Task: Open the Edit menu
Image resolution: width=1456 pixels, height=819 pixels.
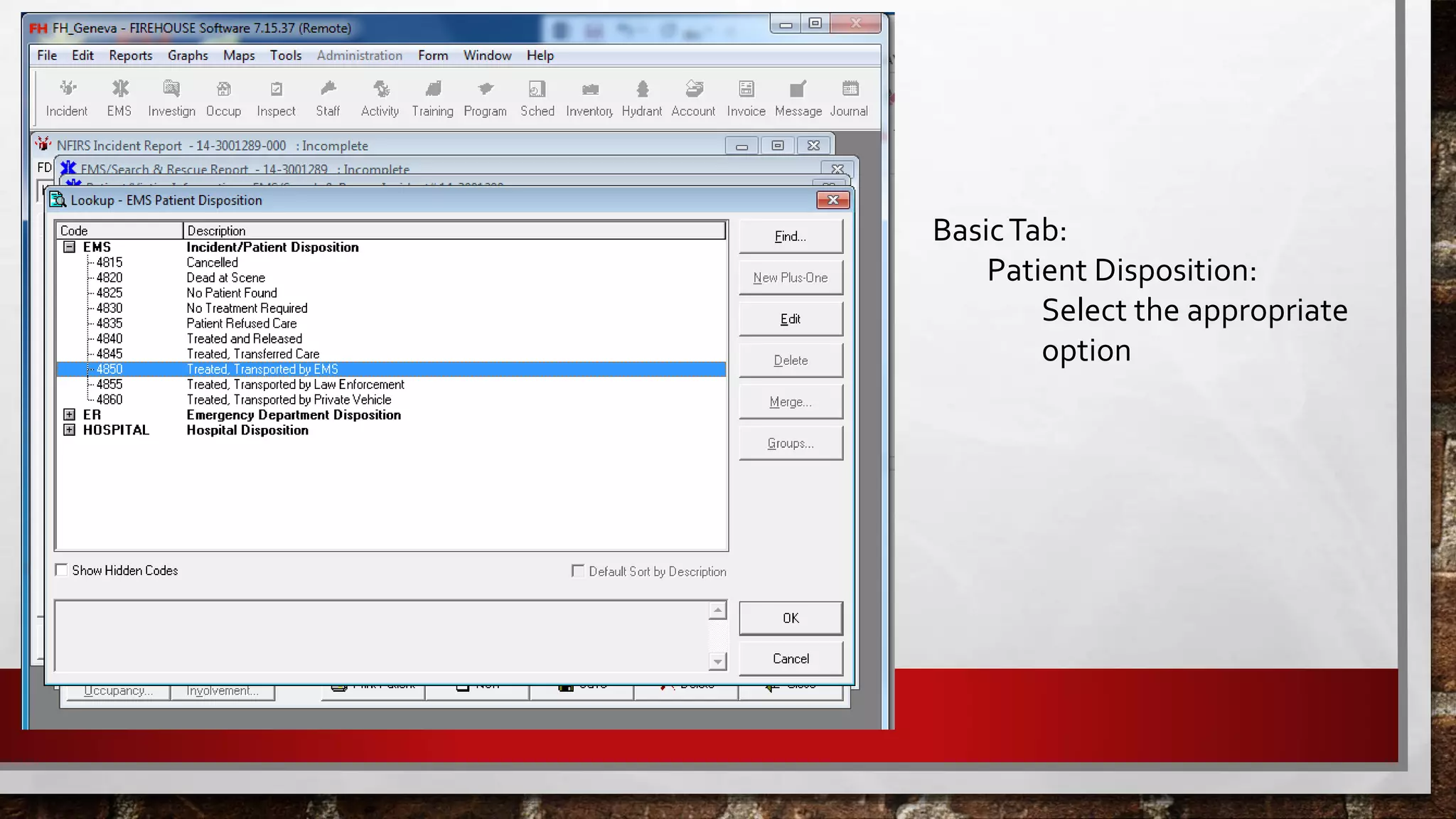Action: [82, 55]
